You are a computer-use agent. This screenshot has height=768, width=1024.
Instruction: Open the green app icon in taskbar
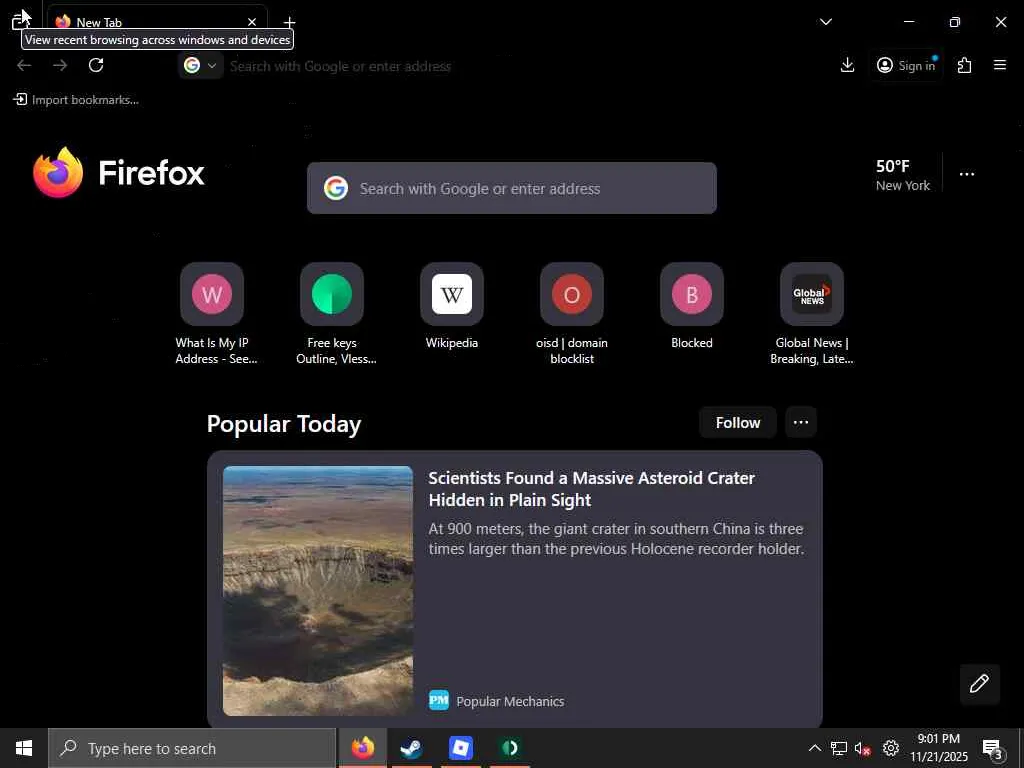click(509, 748)
